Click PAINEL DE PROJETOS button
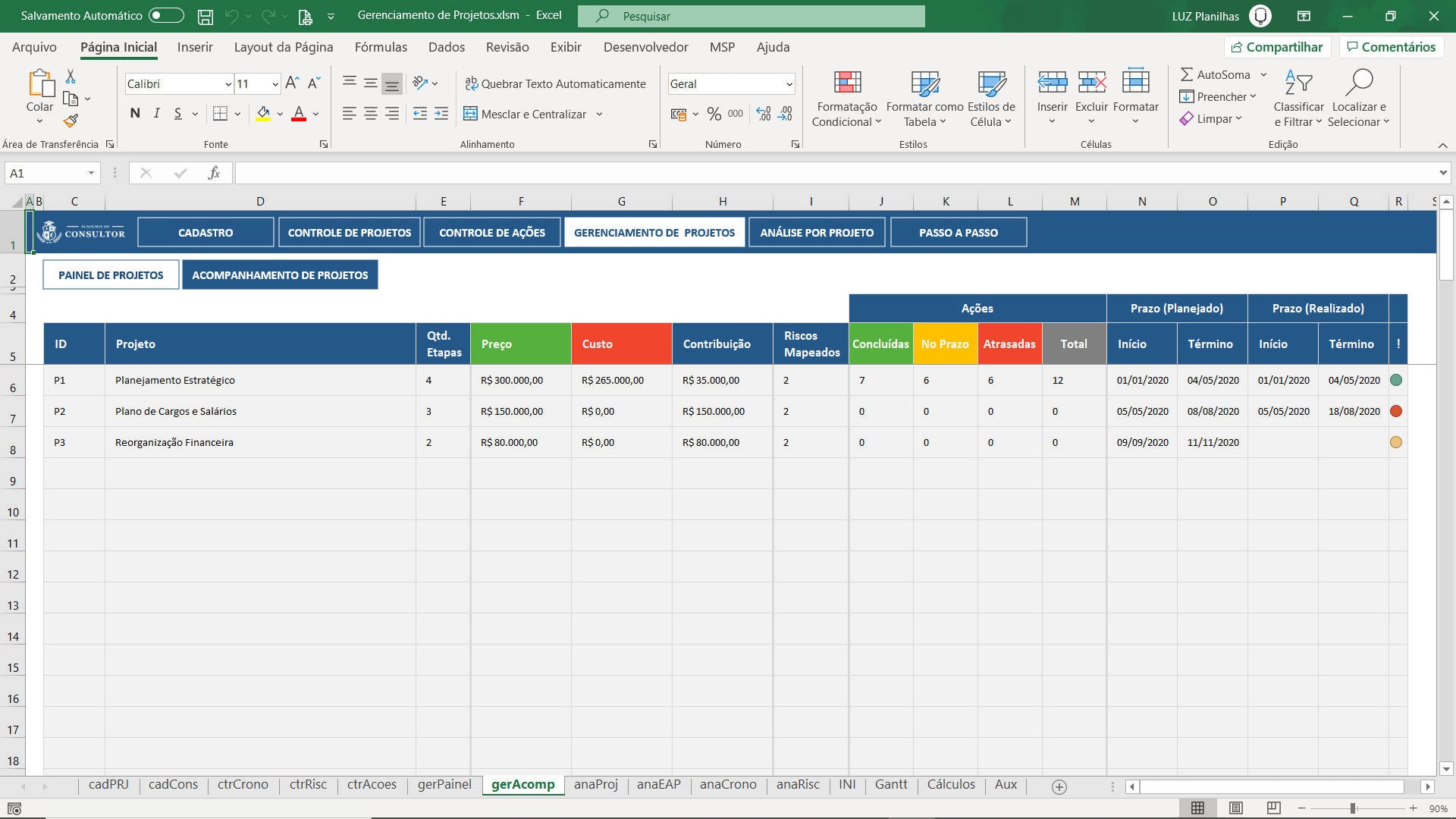 click(111, 275)
